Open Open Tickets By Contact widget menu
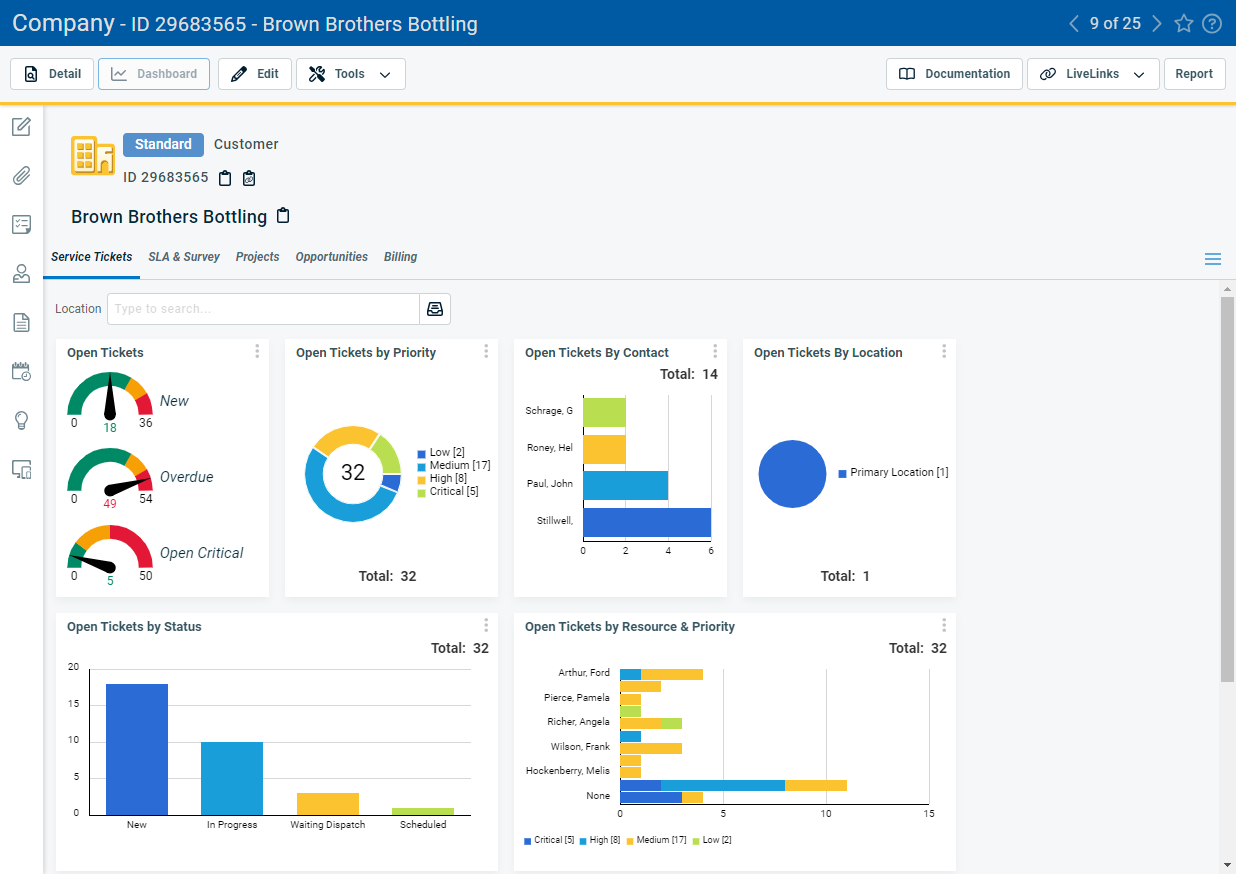 click(x=715, y=351)
